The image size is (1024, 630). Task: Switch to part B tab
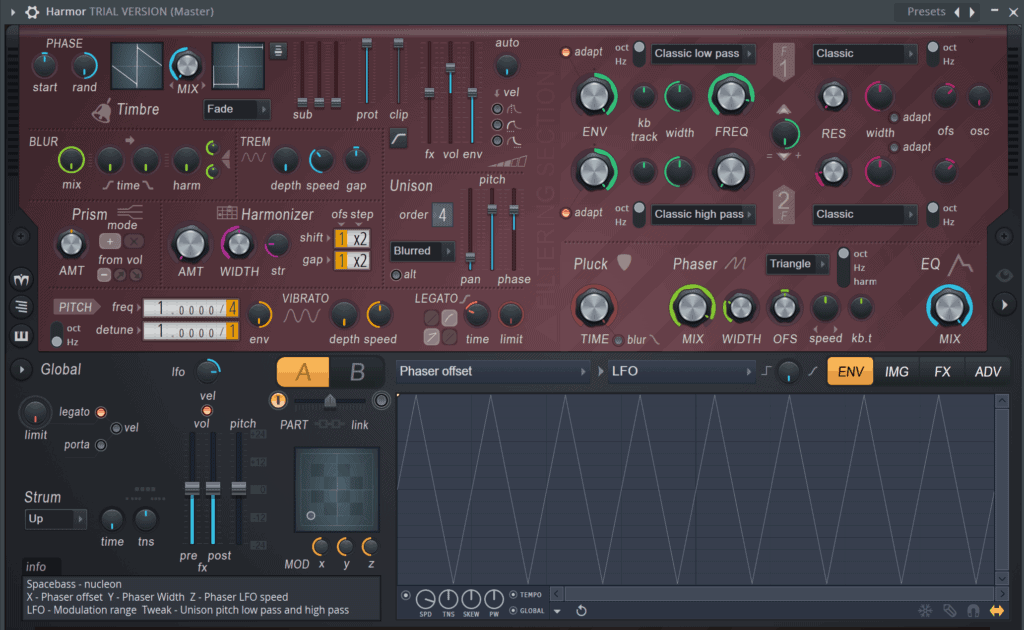tap(357, 372)
